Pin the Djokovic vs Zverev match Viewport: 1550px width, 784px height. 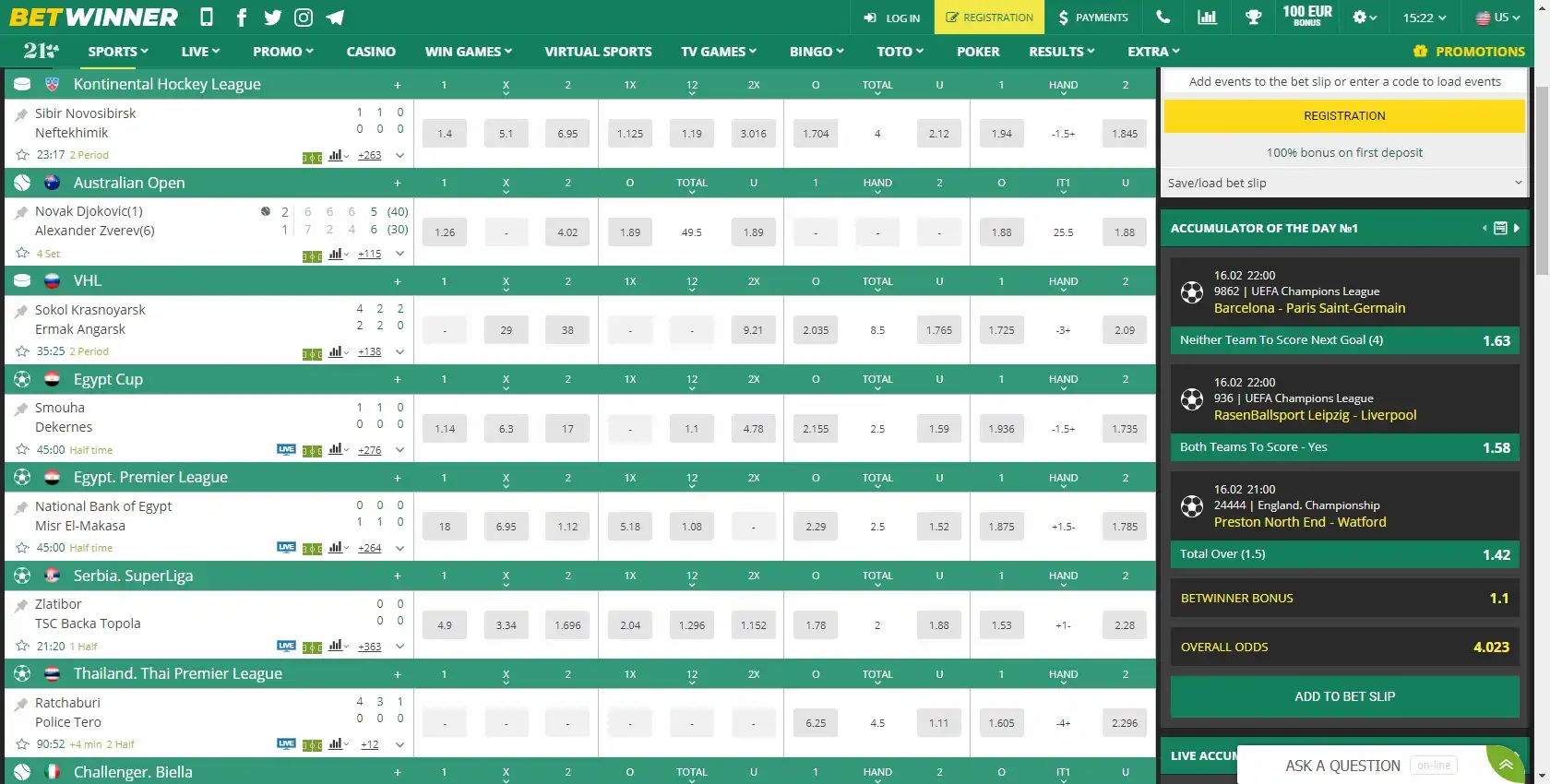coord(21,212)
